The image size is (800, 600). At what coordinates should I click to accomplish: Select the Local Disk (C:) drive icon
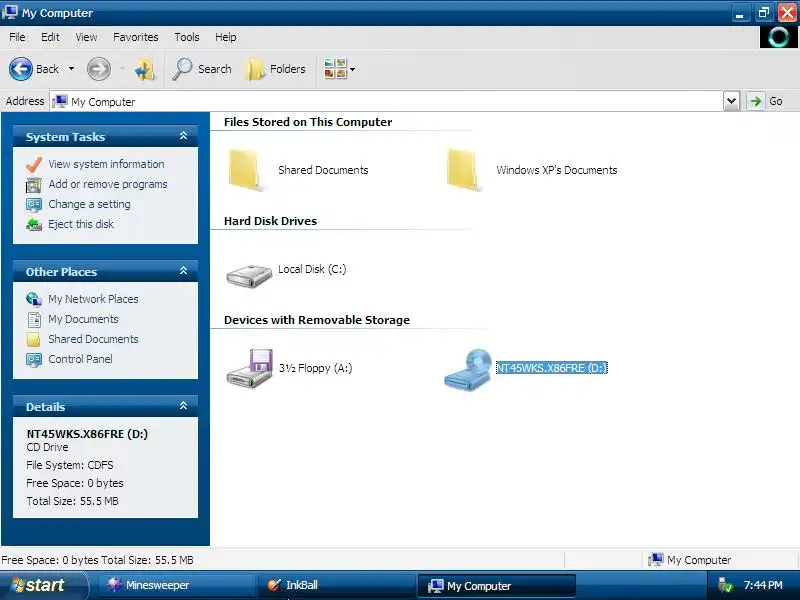pyautogui.click(x=249, y=276)
